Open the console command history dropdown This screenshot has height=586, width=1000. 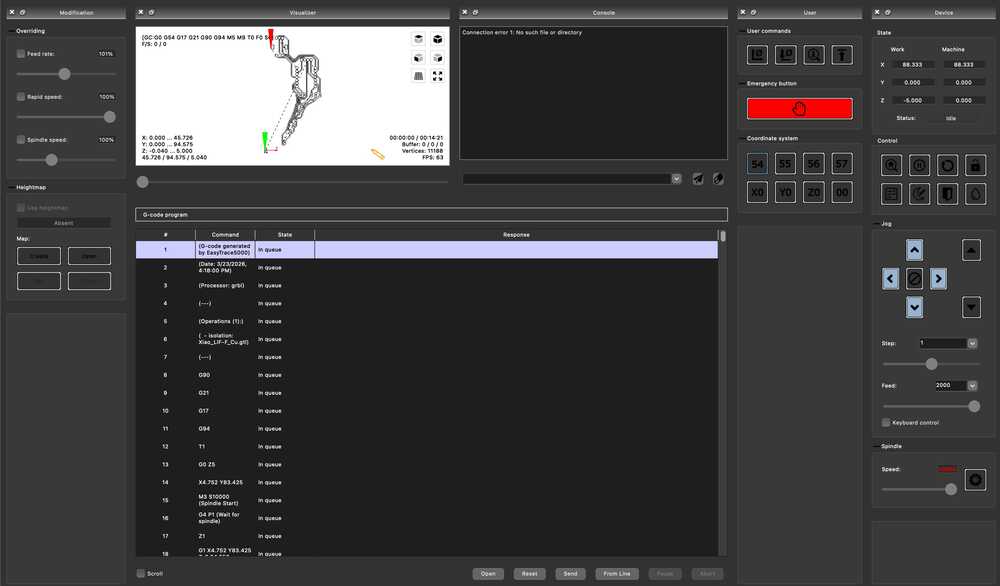click(x=676, y=178)
